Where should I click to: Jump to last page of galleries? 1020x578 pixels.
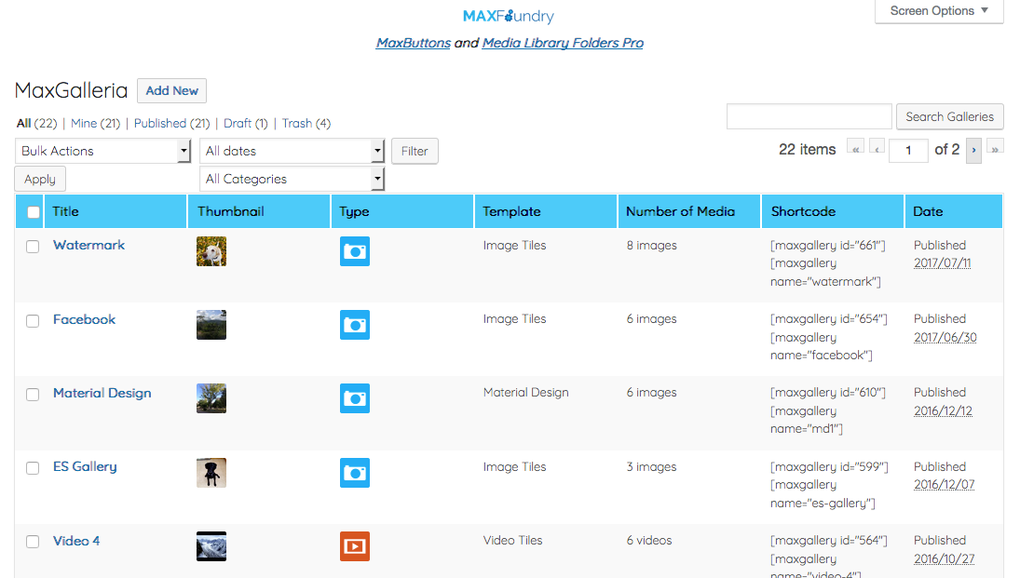point(995,150)
